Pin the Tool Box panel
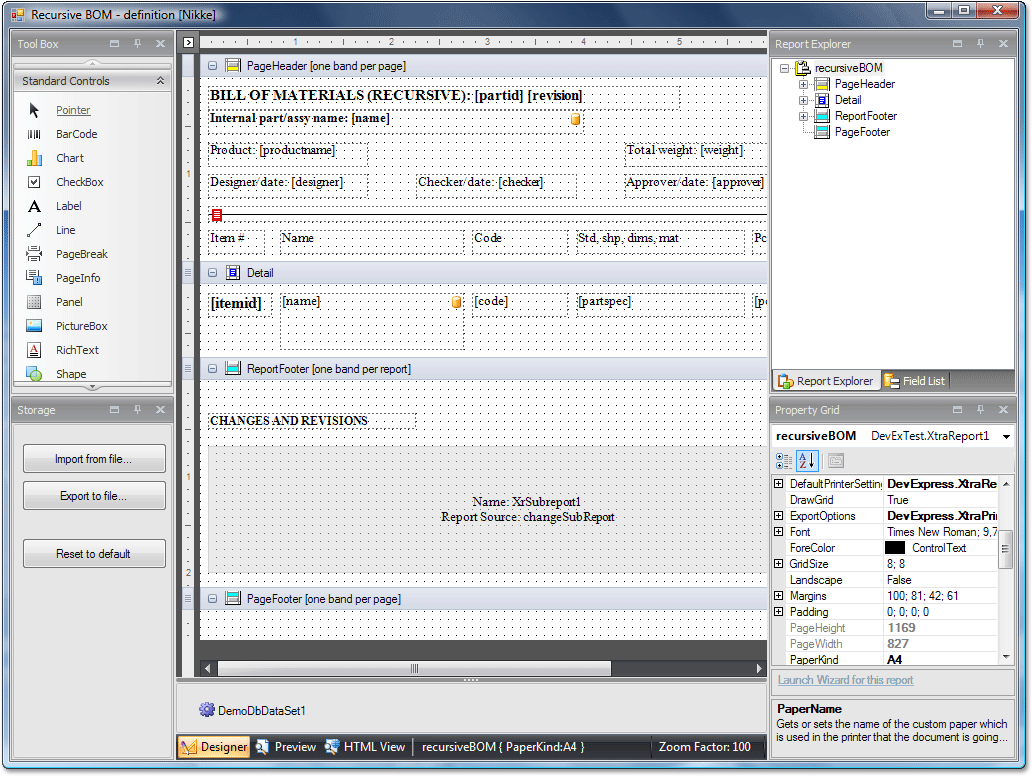The image size is (1032, 776). 138,43
